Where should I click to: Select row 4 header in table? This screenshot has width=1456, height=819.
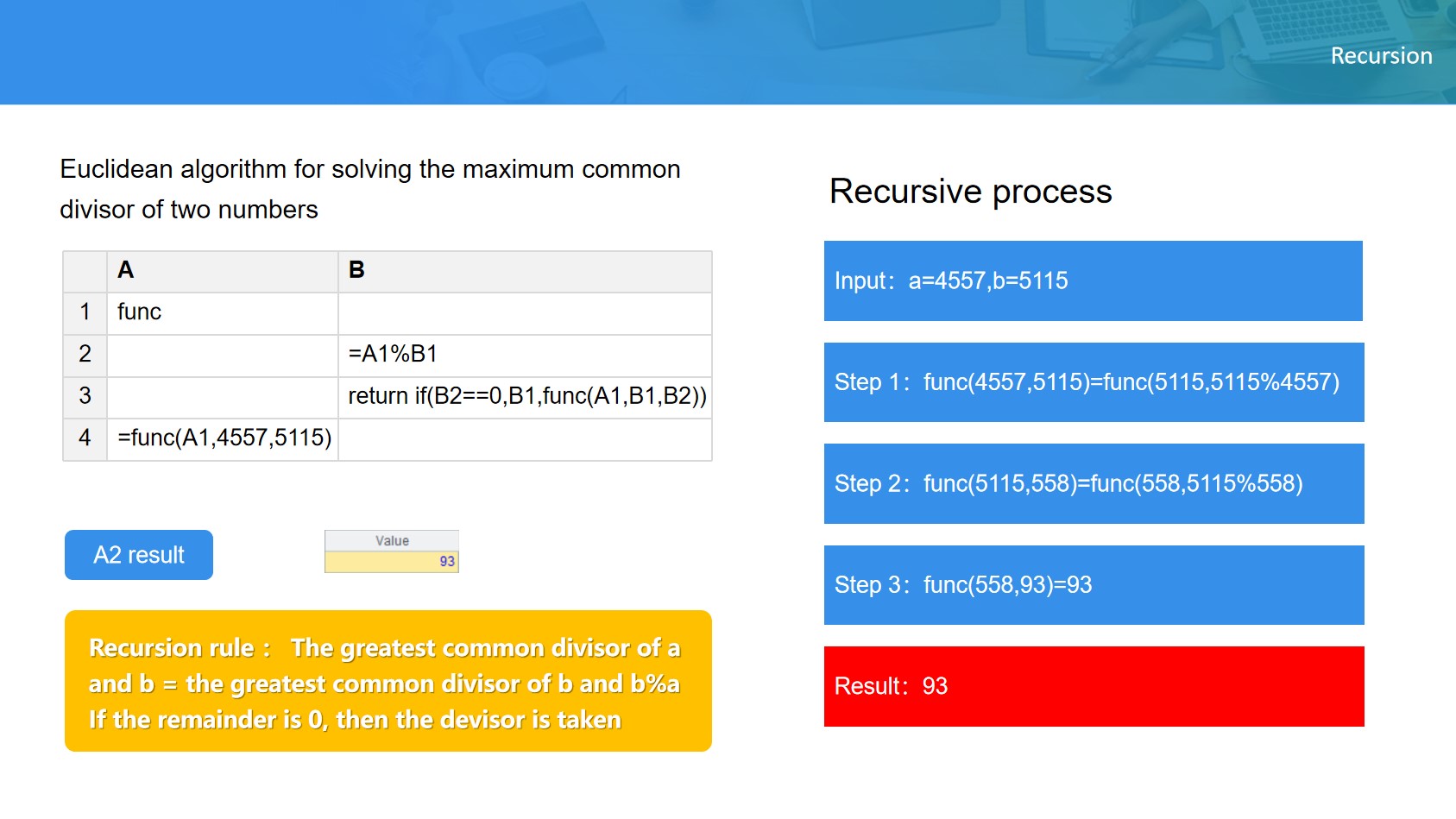point(85,438)
